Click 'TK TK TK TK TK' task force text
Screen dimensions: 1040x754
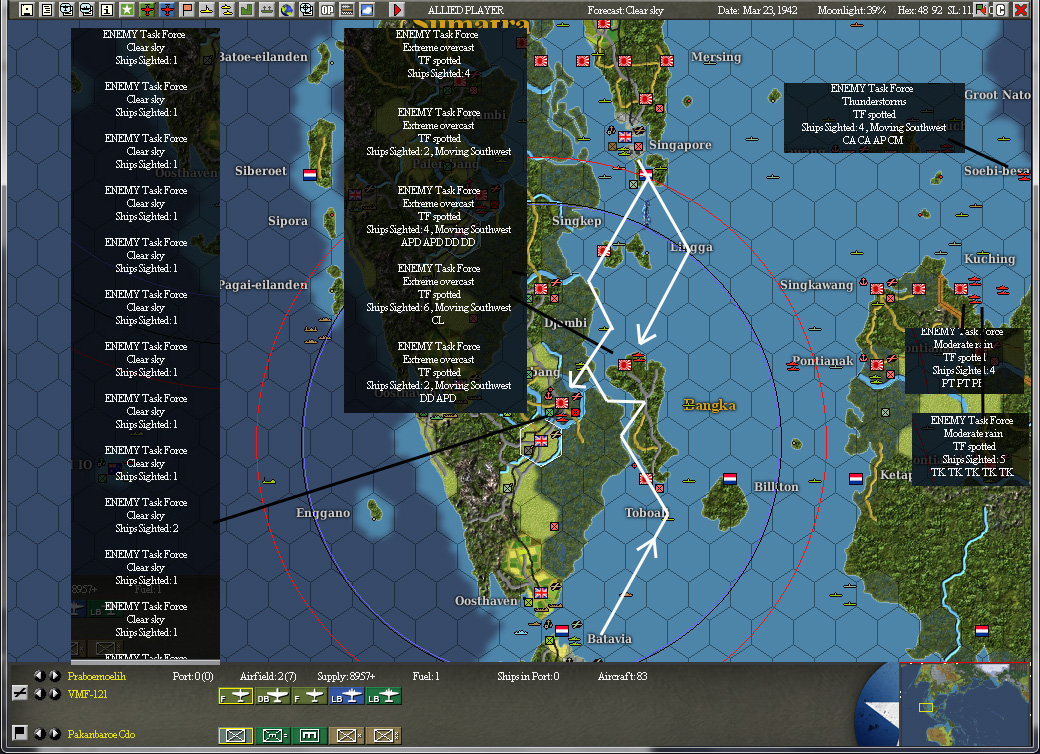pos(972,472)
